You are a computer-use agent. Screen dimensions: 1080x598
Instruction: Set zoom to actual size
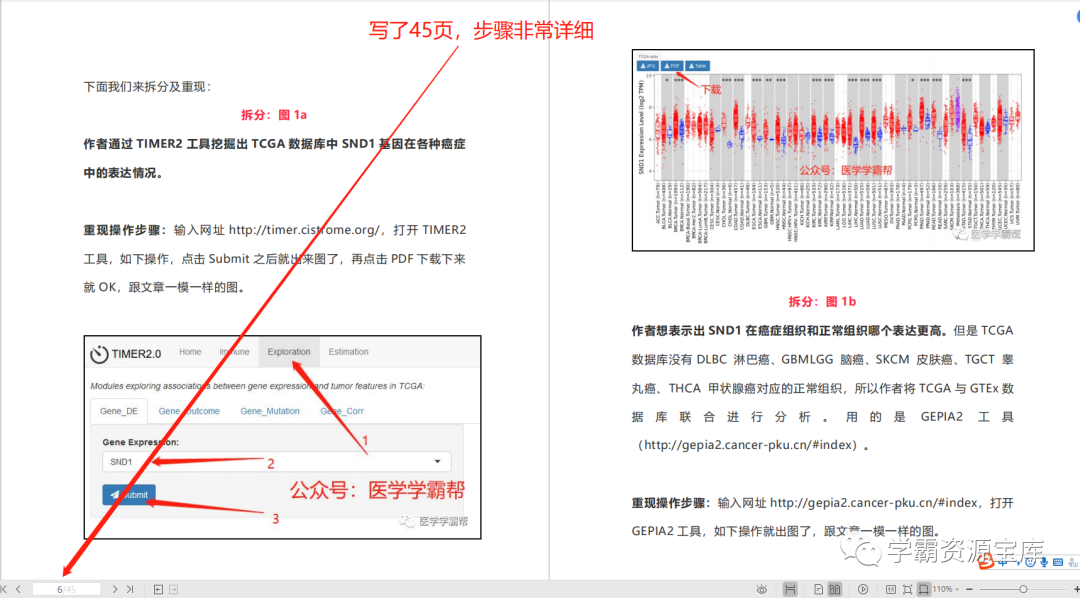click(x=891, y=589)
